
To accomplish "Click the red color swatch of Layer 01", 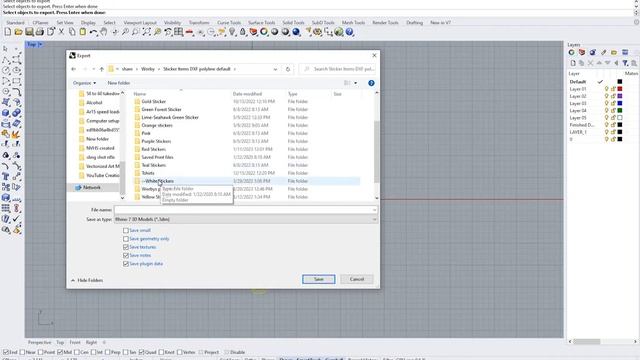I will 620,89.
